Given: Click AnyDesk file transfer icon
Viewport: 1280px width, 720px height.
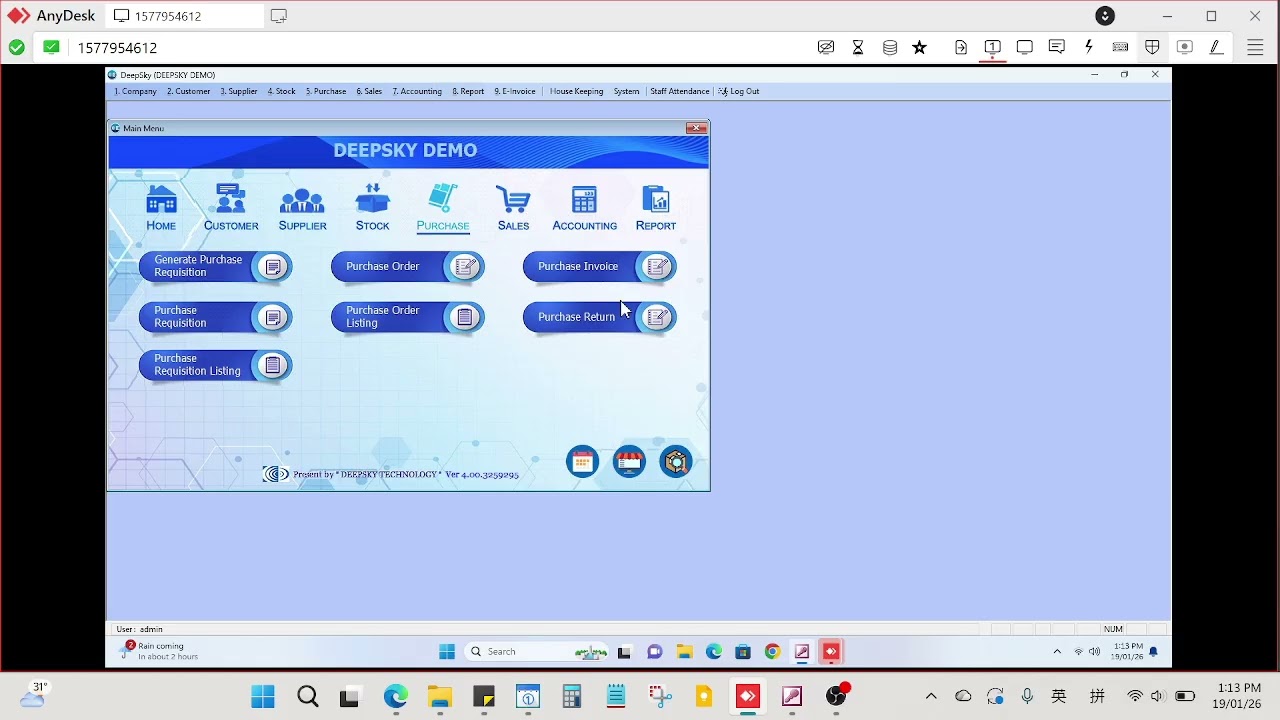Looking at the screenshot, I should tap(961, 47).
